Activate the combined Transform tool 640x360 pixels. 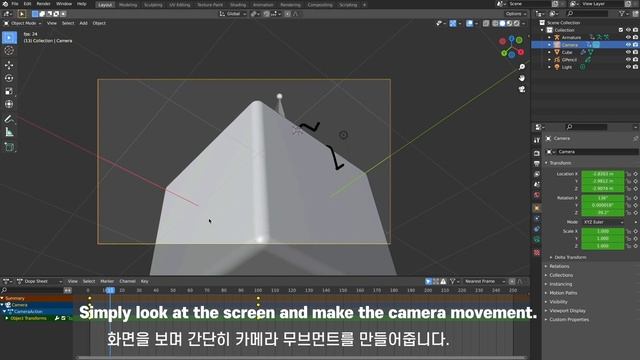(9, 104)
